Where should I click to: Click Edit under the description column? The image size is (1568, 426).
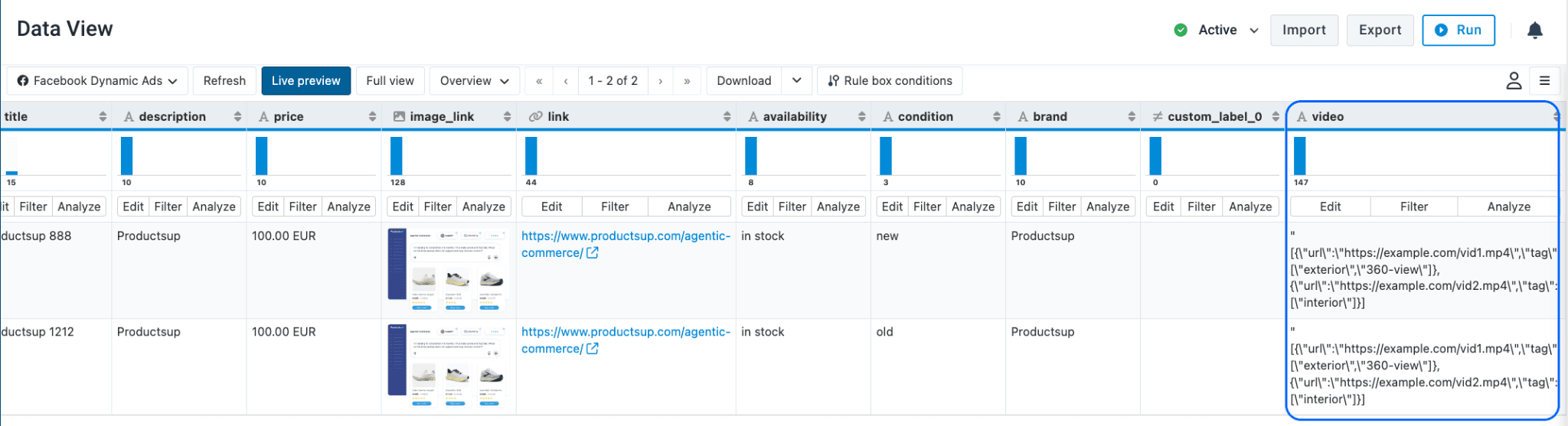pos(133,206)
